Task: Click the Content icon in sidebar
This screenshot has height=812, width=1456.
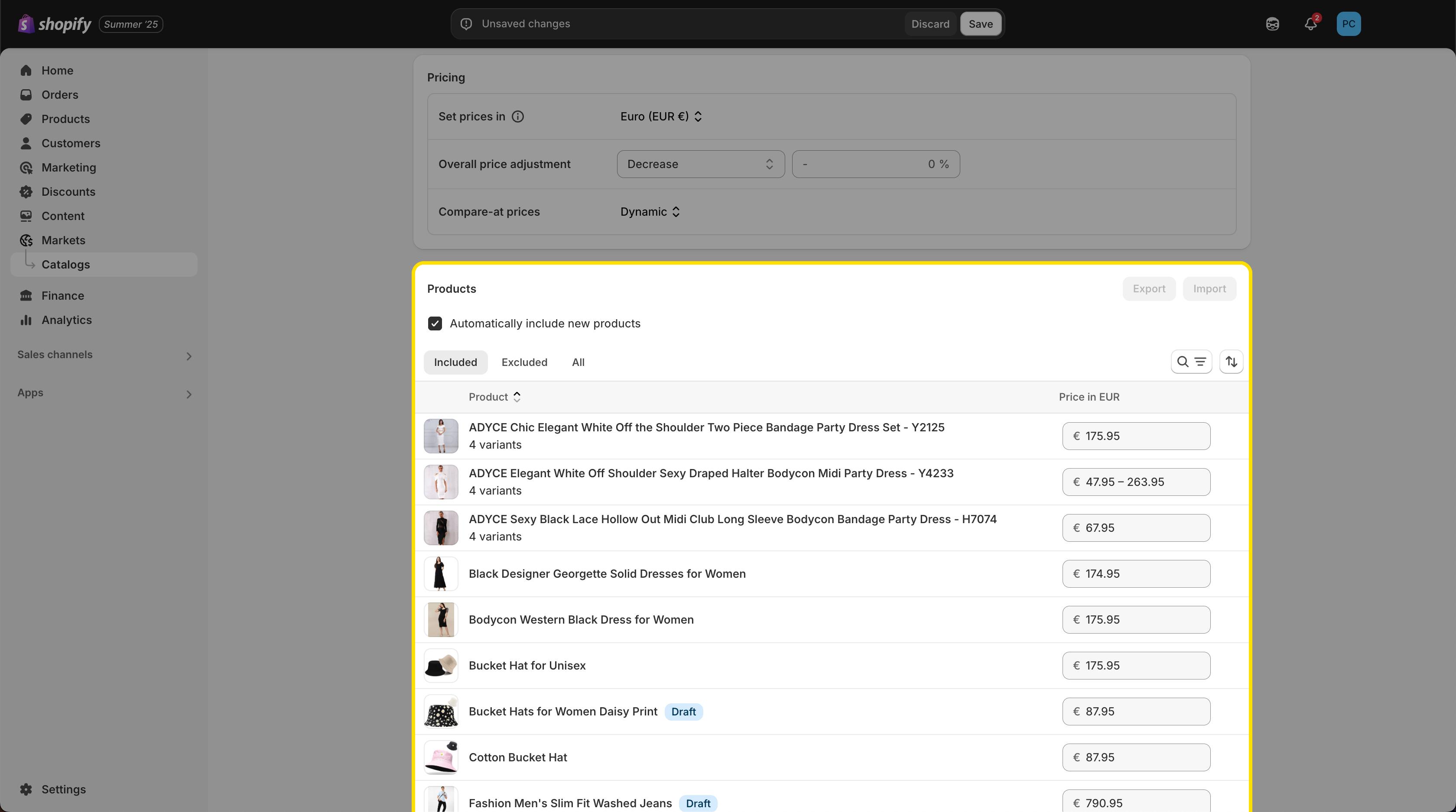Action: [x=26, y=216]
